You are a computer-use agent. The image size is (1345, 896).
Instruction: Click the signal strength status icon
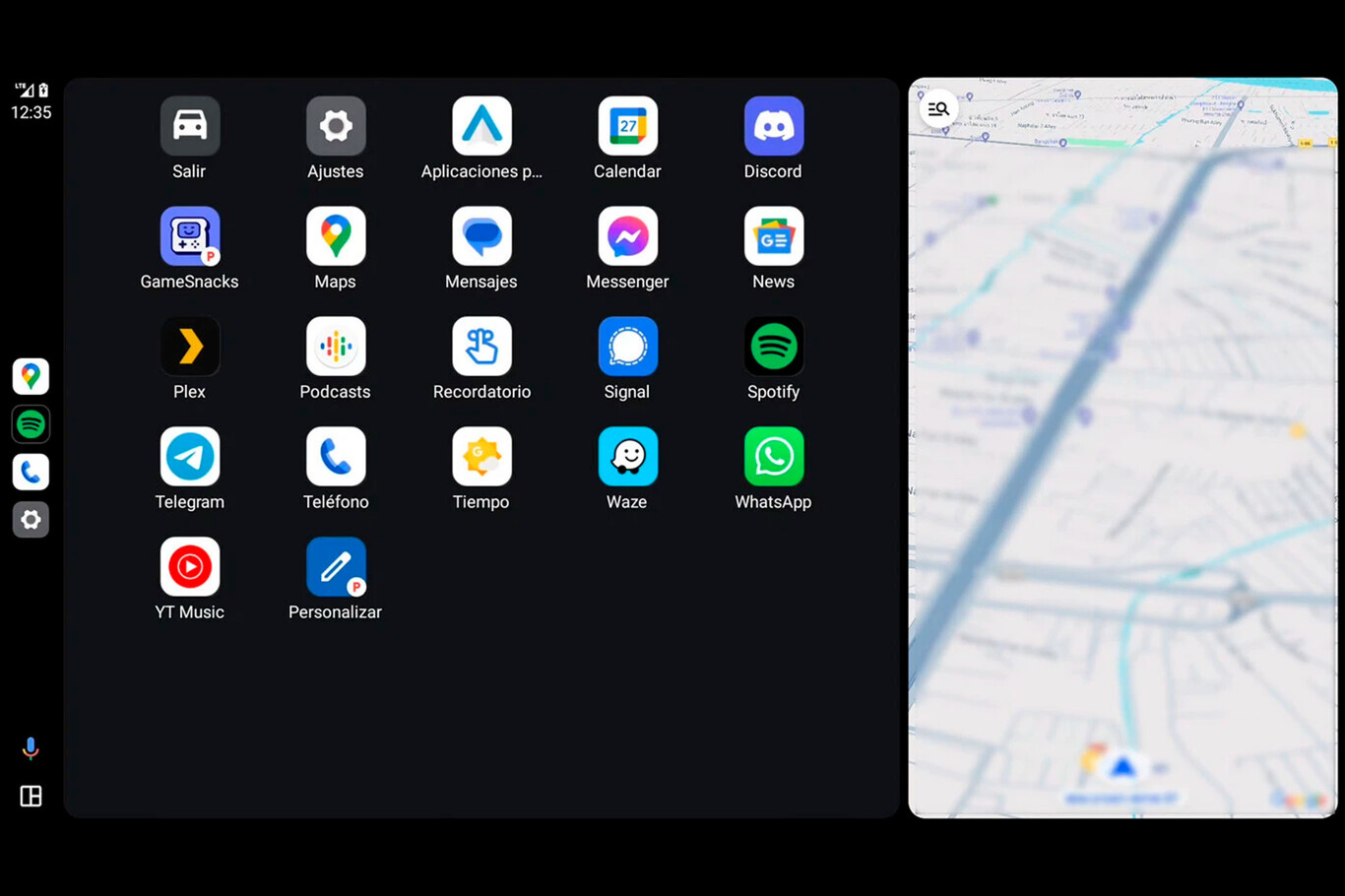25,90
